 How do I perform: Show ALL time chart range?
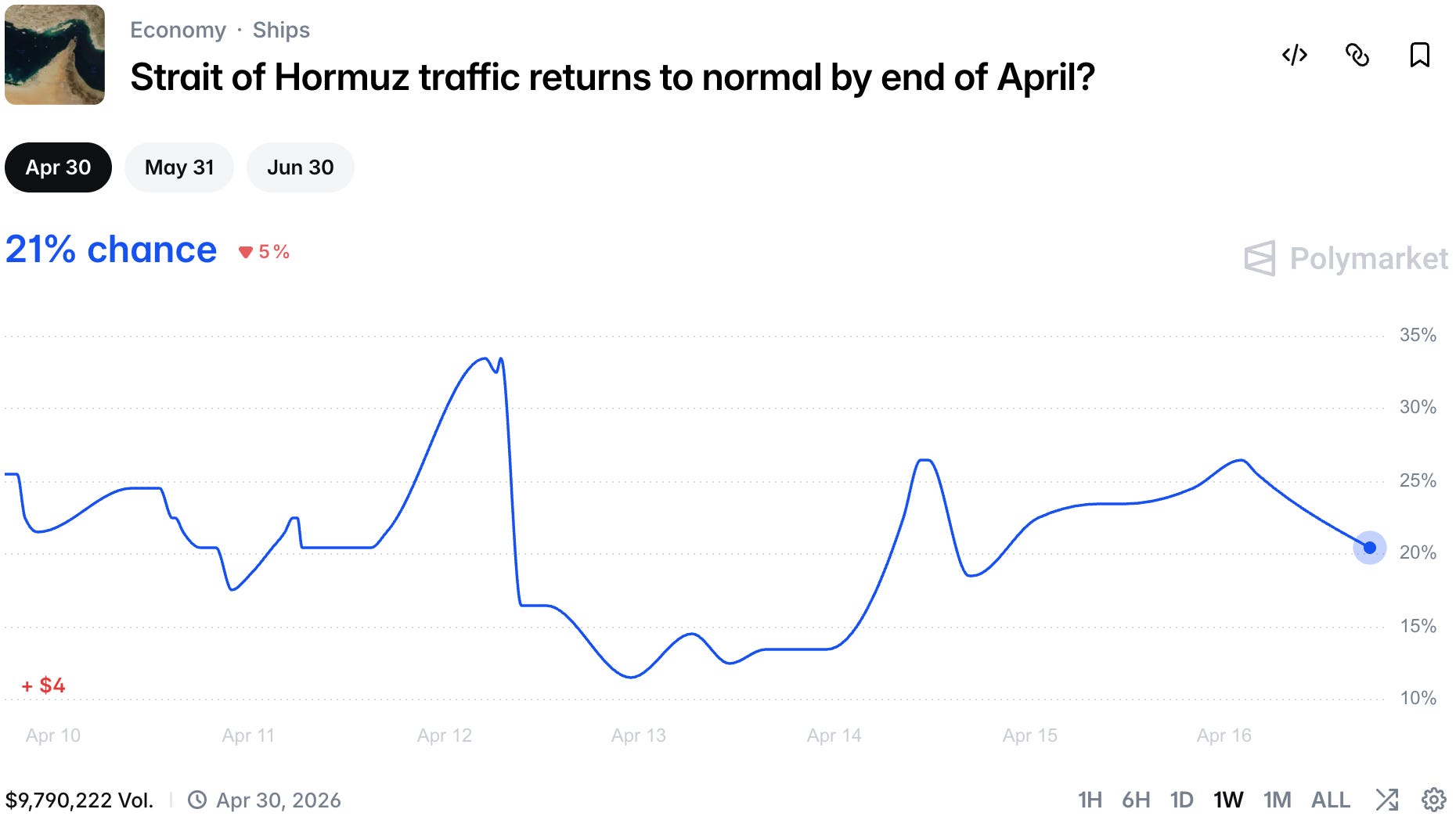point(1331,800)
